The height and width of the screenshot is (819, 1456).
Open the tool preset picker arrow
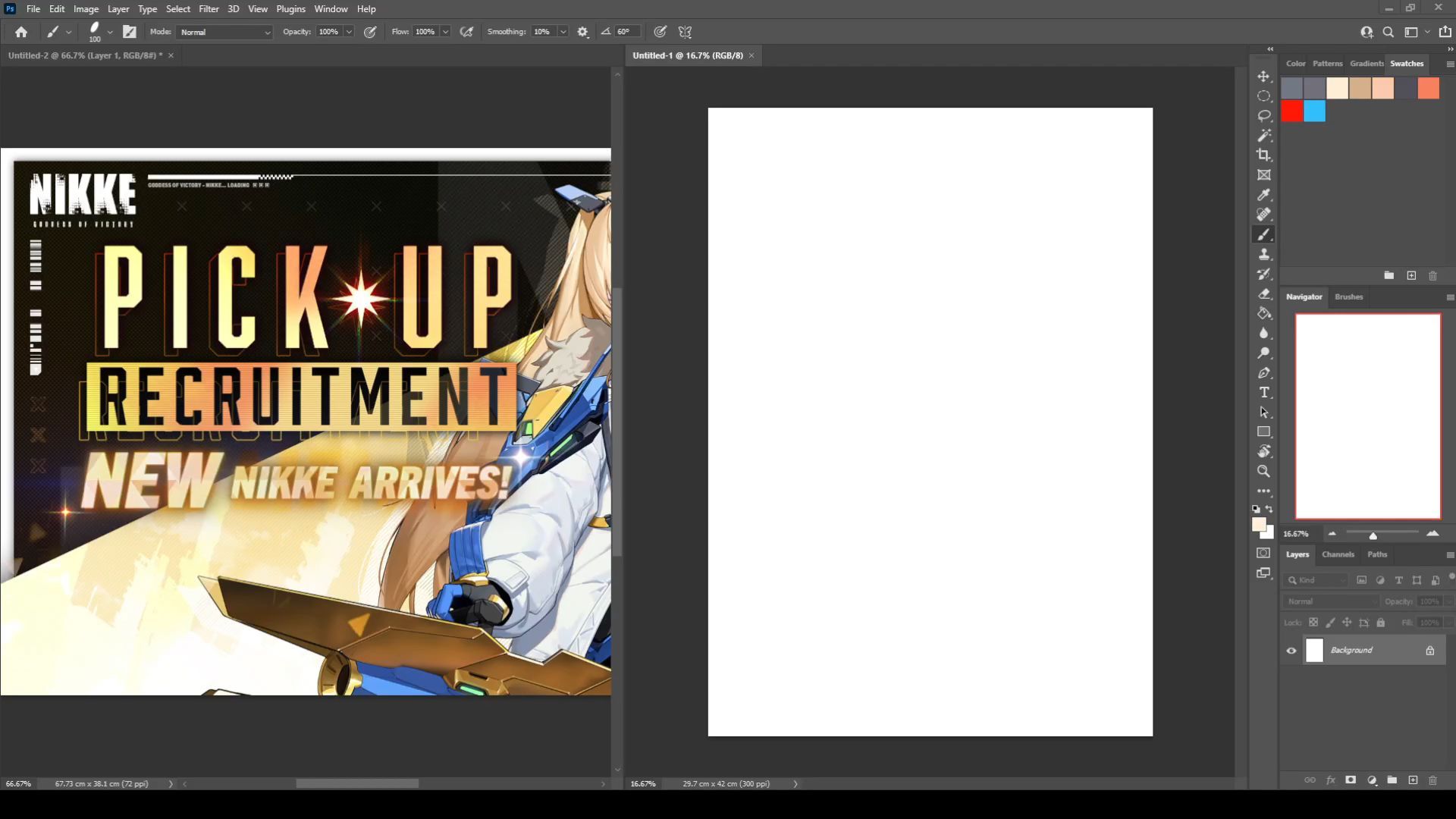click(68, 32)
